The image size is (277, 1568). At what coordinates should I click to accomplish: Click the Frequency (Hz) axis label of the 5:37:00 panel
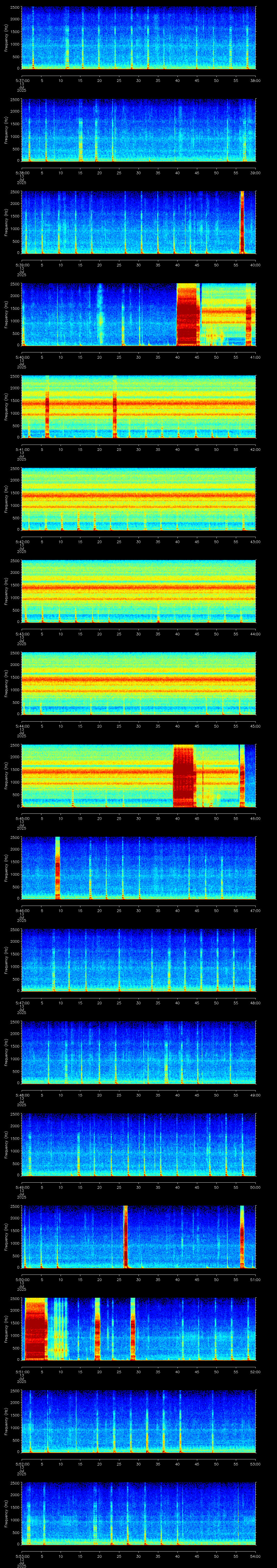pyautogui.click(x=7, y=38)
